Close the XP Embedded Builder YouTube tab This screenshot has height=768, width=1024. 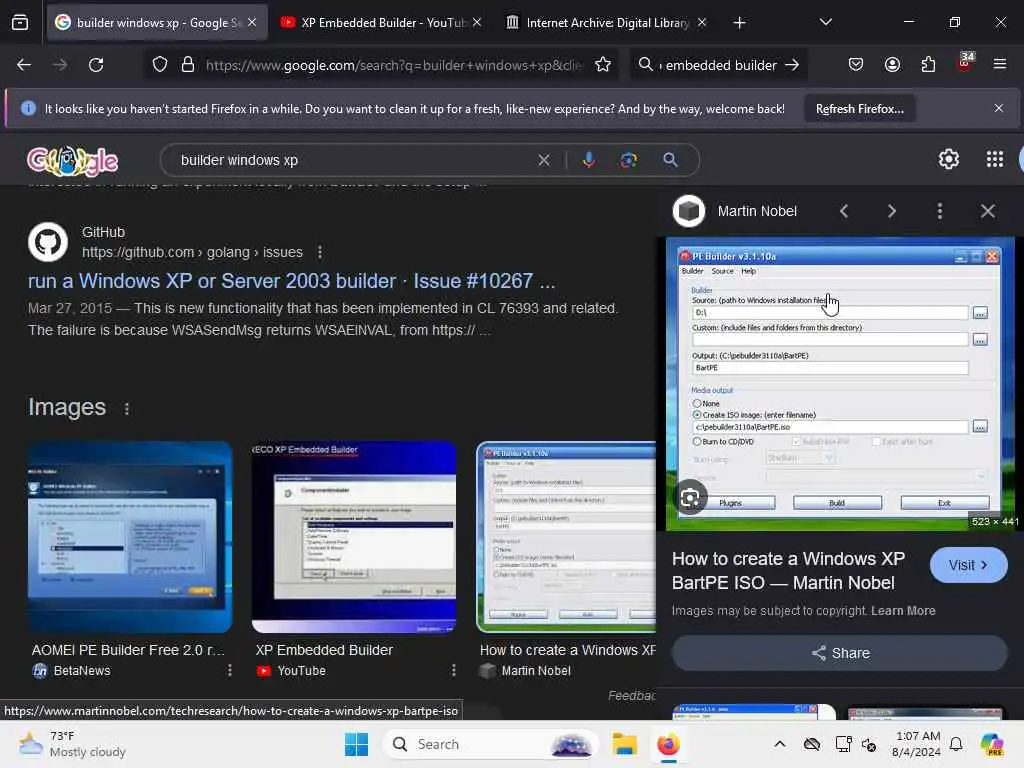tap(477, 22)
